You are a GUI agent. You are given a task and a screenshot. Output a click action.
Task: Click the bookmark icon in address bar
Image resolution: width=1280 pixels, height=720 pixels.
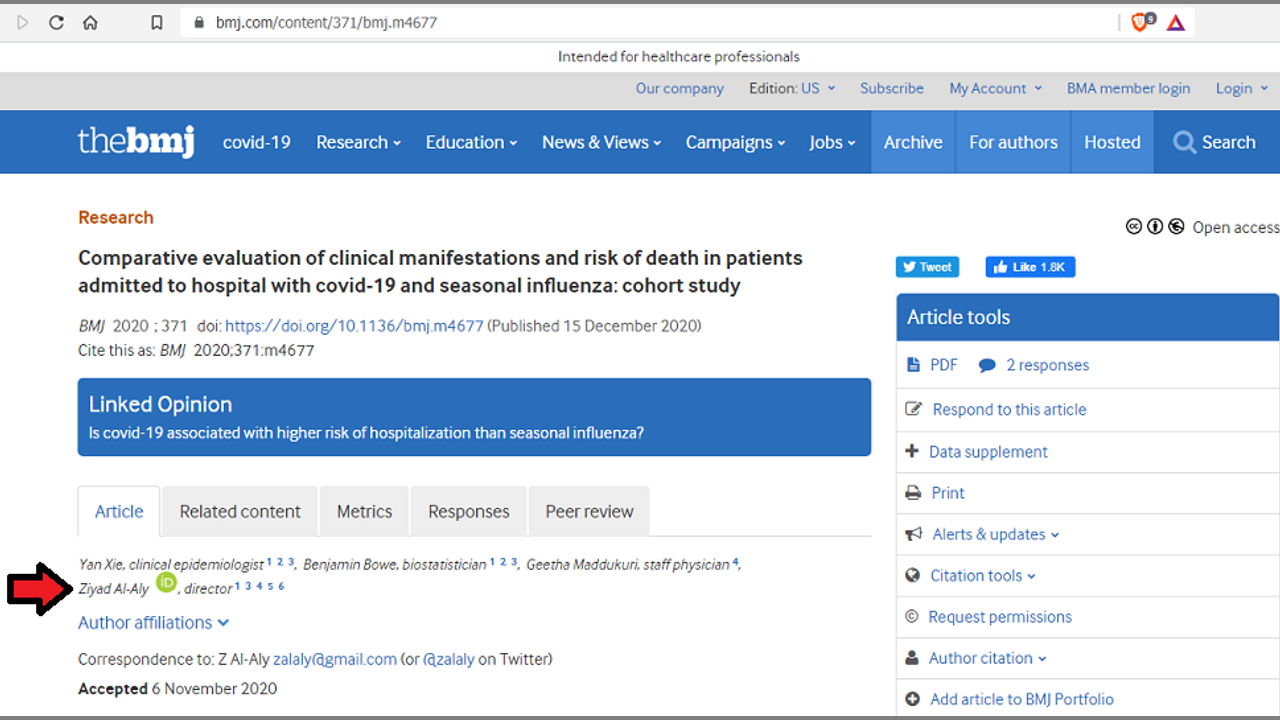tap(157, 22)
